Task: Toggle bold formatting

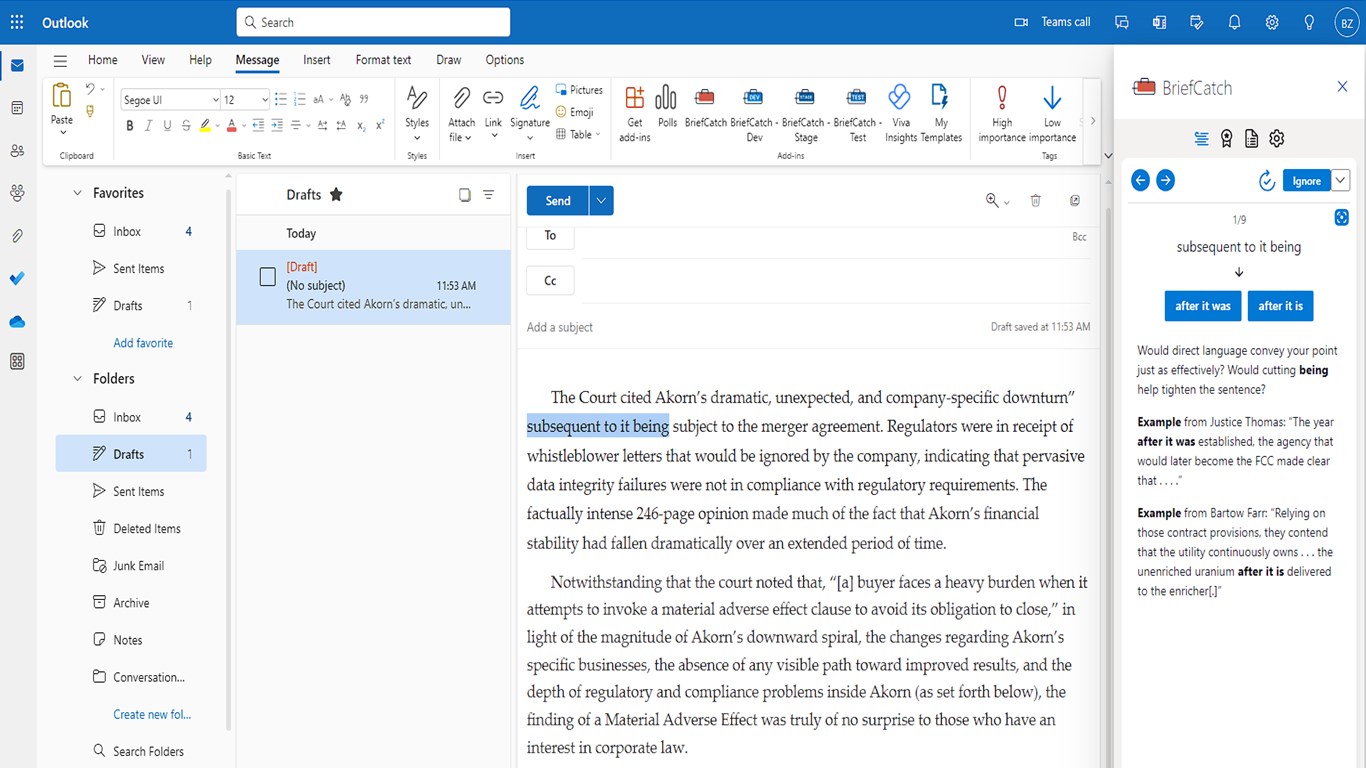Action: pyautogui.click(x=129, y=126)
